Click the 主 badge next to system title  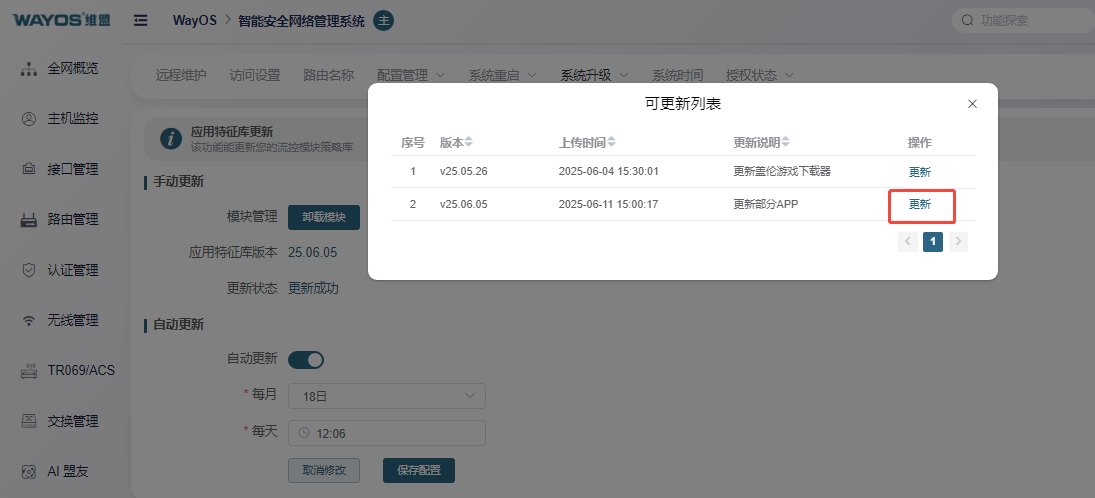383,20
